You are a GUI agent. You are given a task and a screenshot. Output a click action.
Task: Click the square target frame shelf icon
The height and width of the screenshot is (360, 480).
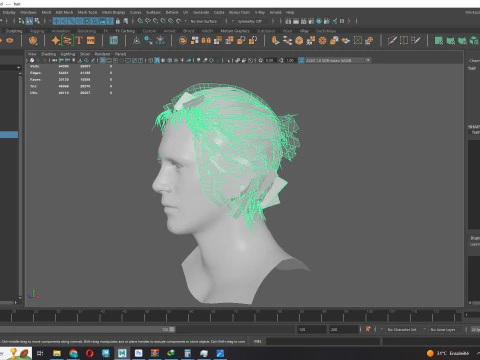point(358,41)
